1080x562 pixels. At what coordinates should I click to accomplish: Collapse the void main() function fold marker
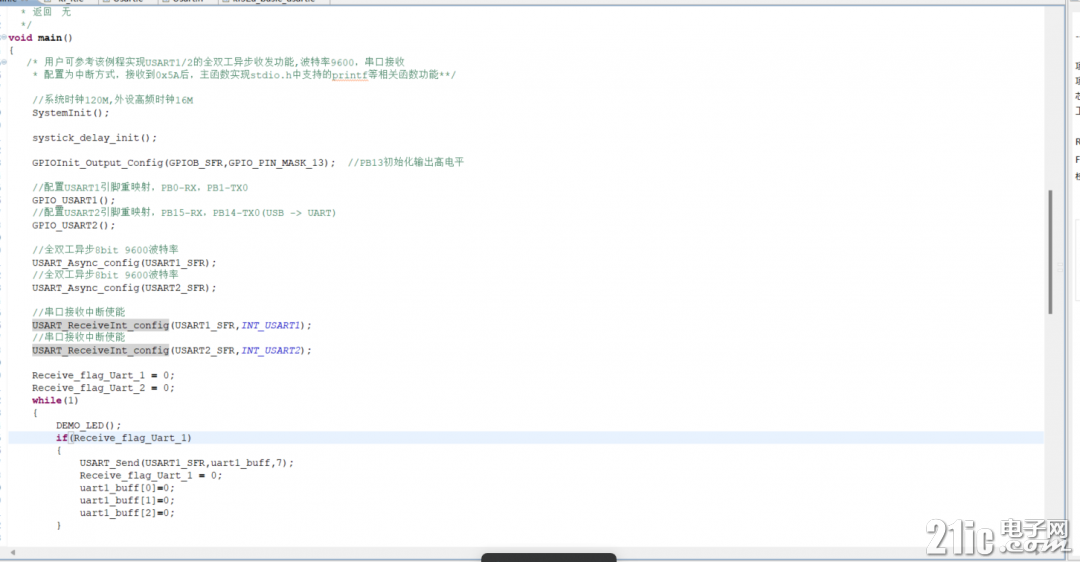[3, 37]
